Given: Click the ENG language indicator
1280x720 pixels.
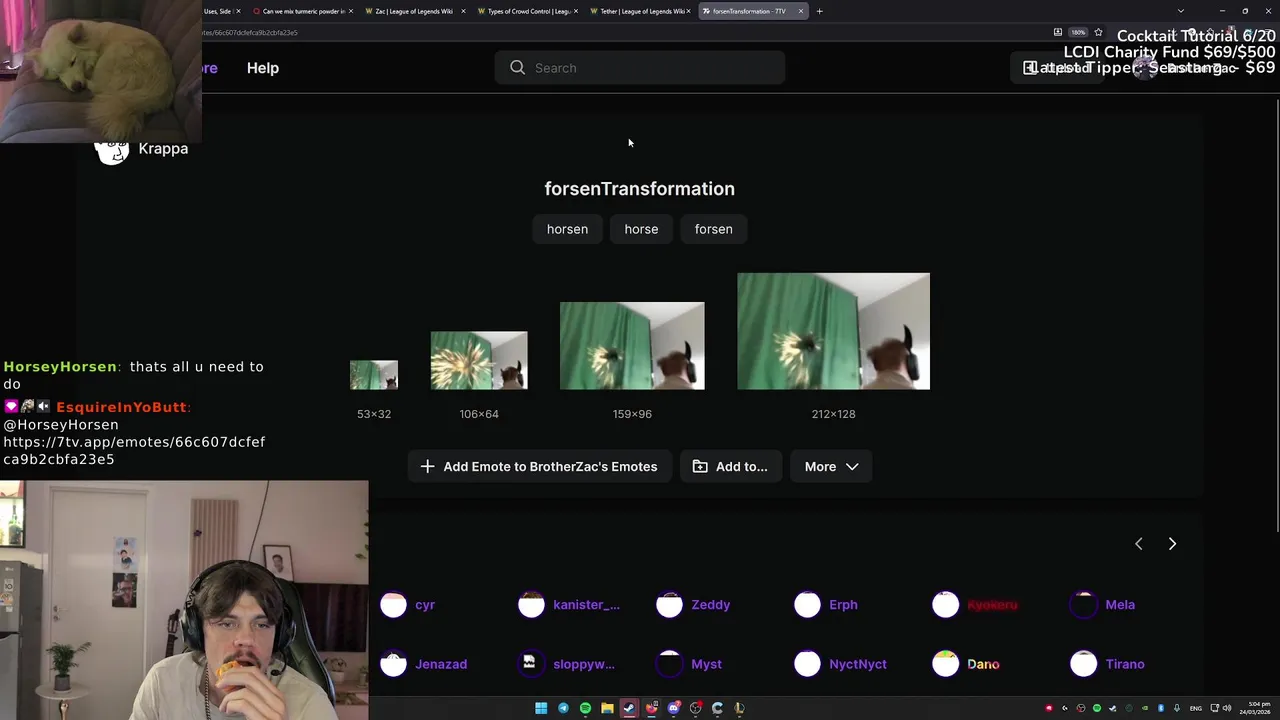Looking at the screenshot, I should (1196, 708).
